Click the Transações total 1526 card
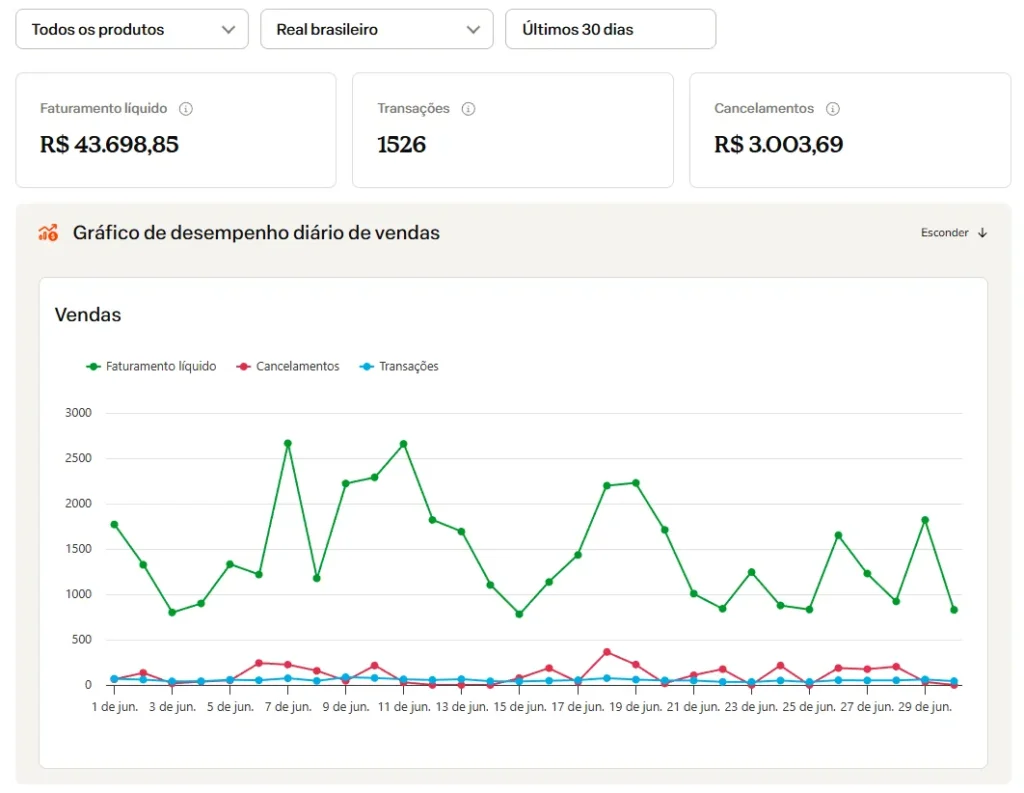1024x793 pixels. click(402, 145)
